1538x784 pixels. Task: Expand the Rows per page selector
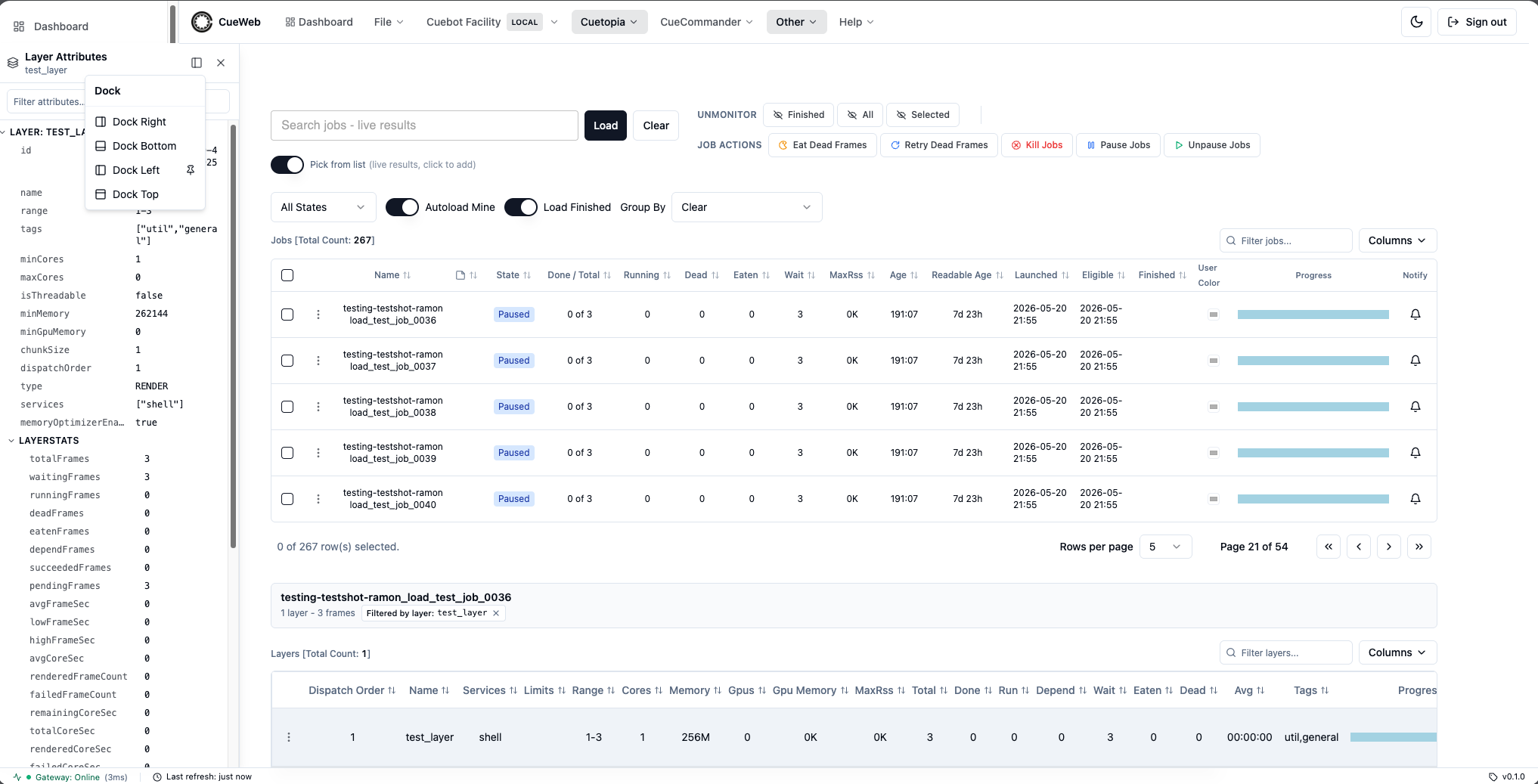1165,547
